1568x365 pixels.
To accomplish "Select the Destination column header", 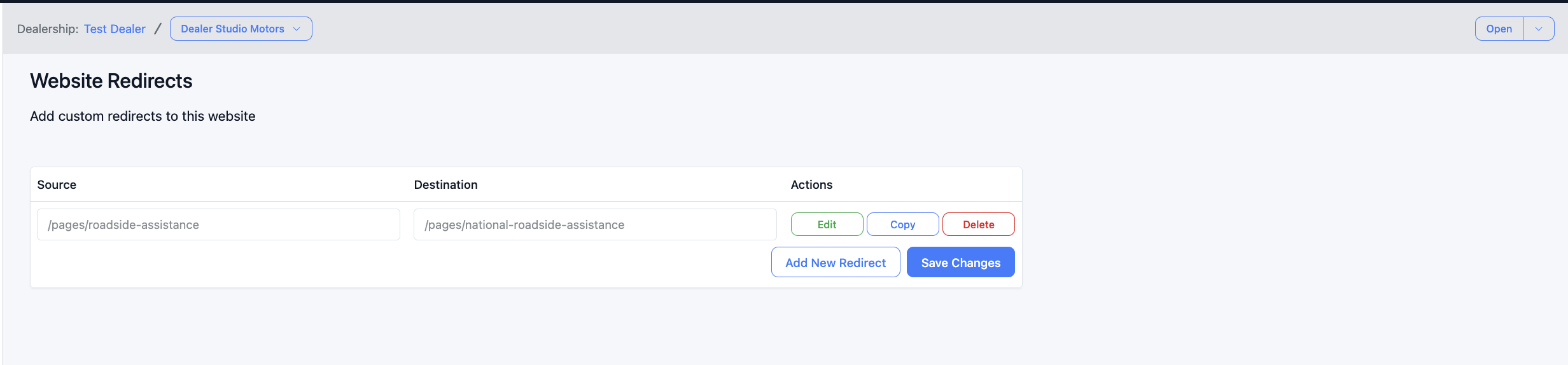I will click(445, 184).
